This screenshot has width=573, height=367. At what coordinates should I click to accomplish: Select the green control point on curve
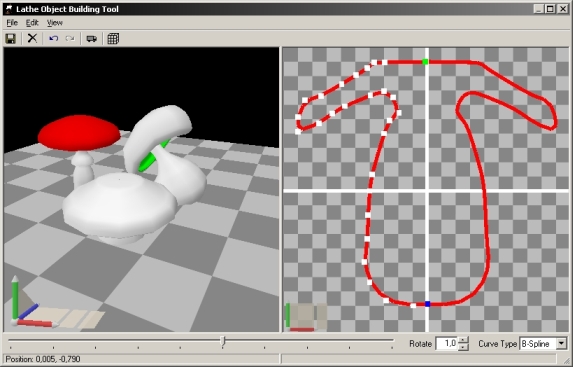pos(425,61)
